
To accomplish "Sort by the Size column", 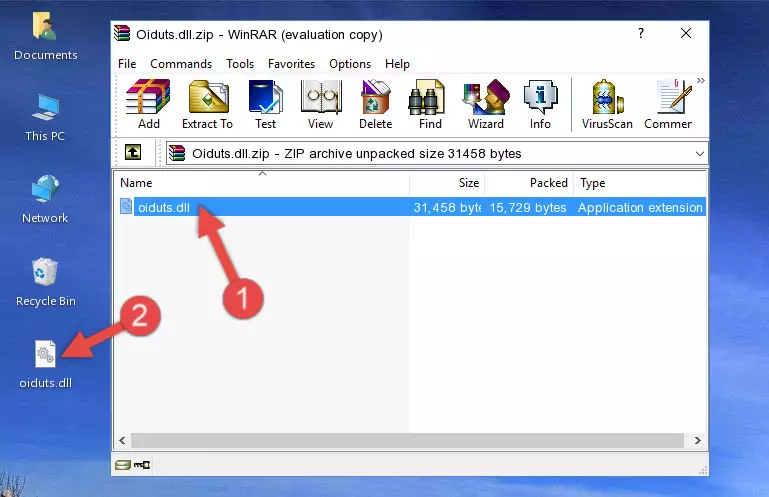I will tap(447, 183).
